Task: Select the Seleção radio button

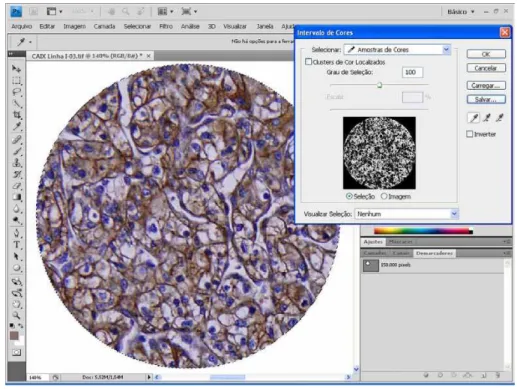Action: pyautogui.click(x=349, y=196)
